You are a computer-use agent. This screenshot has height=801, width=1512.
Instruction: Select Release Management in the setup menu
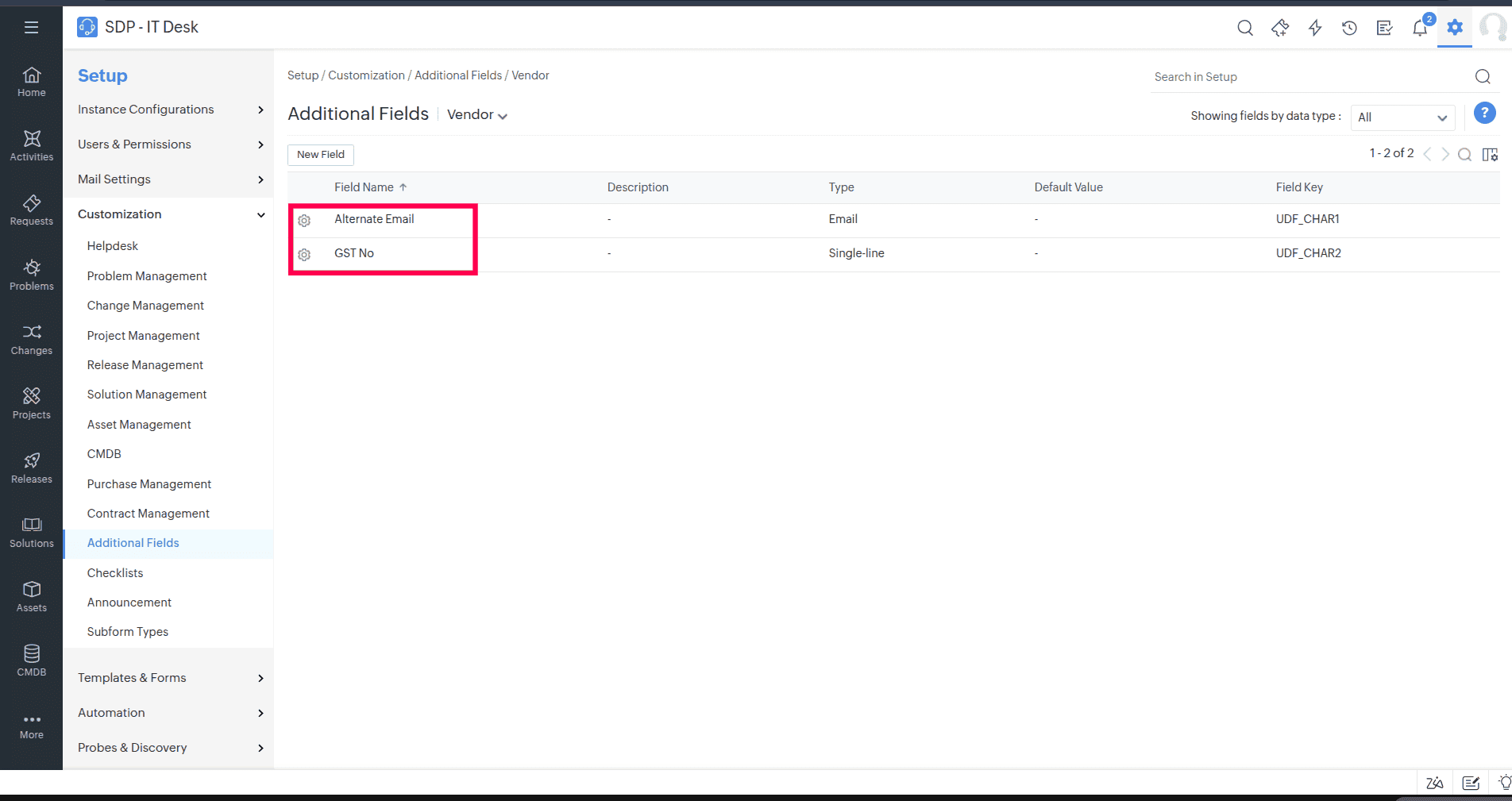pyautogui.click(x=145, y=365)
